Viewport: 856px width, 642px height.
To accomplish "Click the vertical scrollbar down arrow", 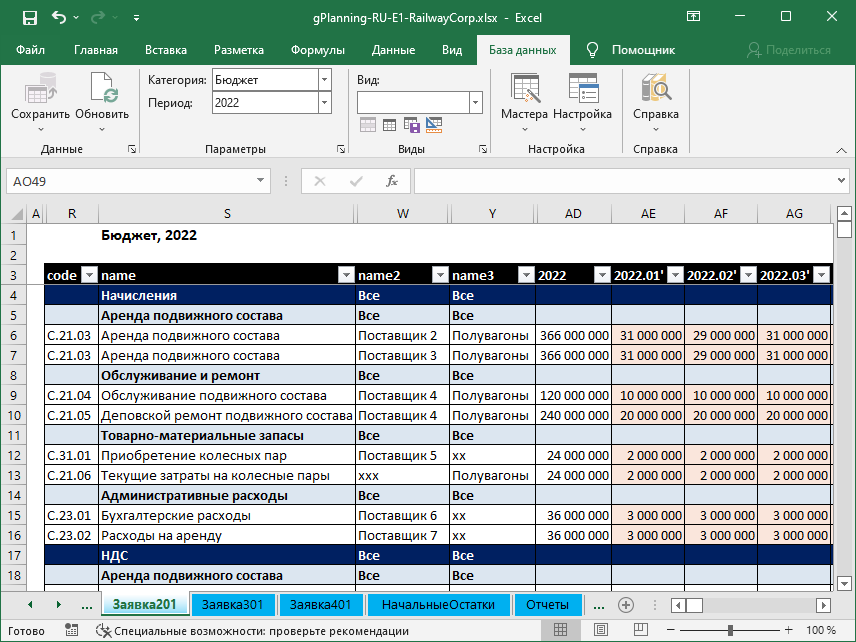I will [844, 583].
